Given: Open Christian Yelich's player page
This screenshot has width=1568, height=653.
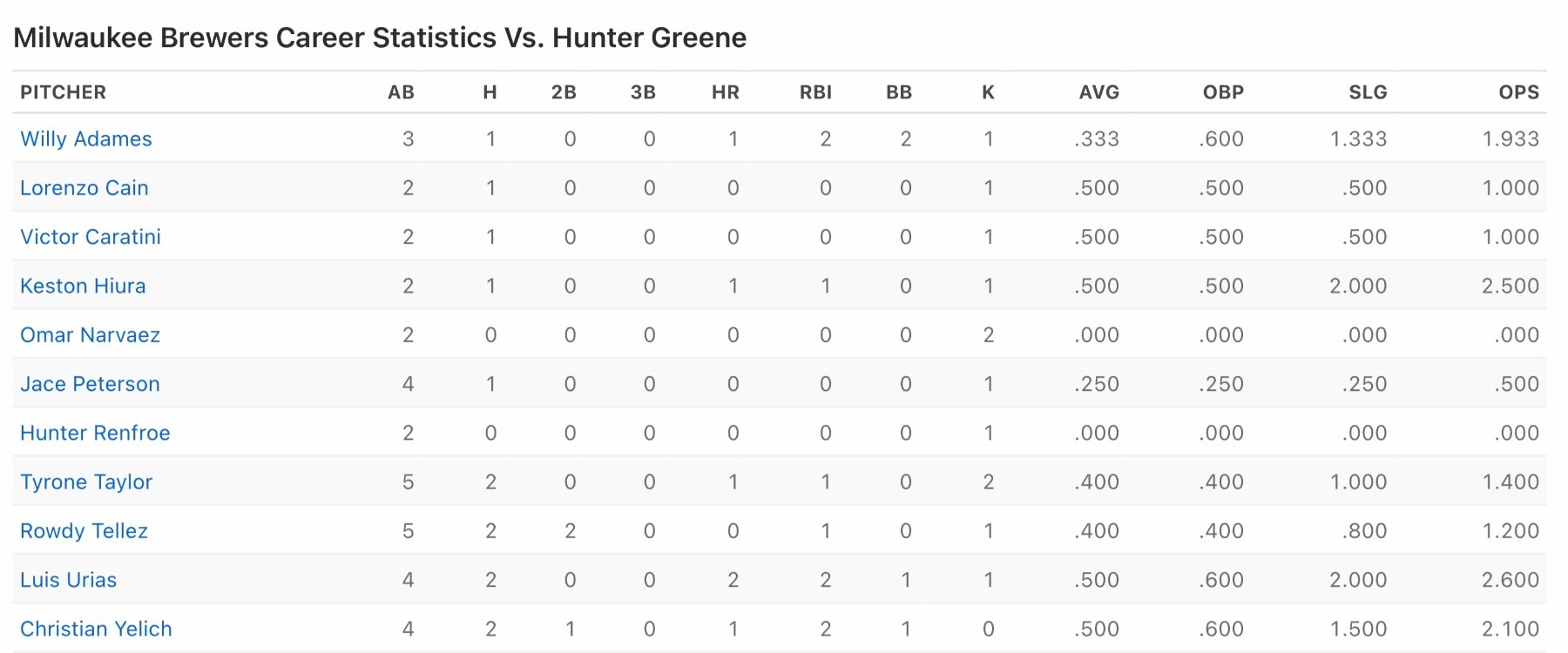Looking at the screenshot, I should click(x=96, y=629).
